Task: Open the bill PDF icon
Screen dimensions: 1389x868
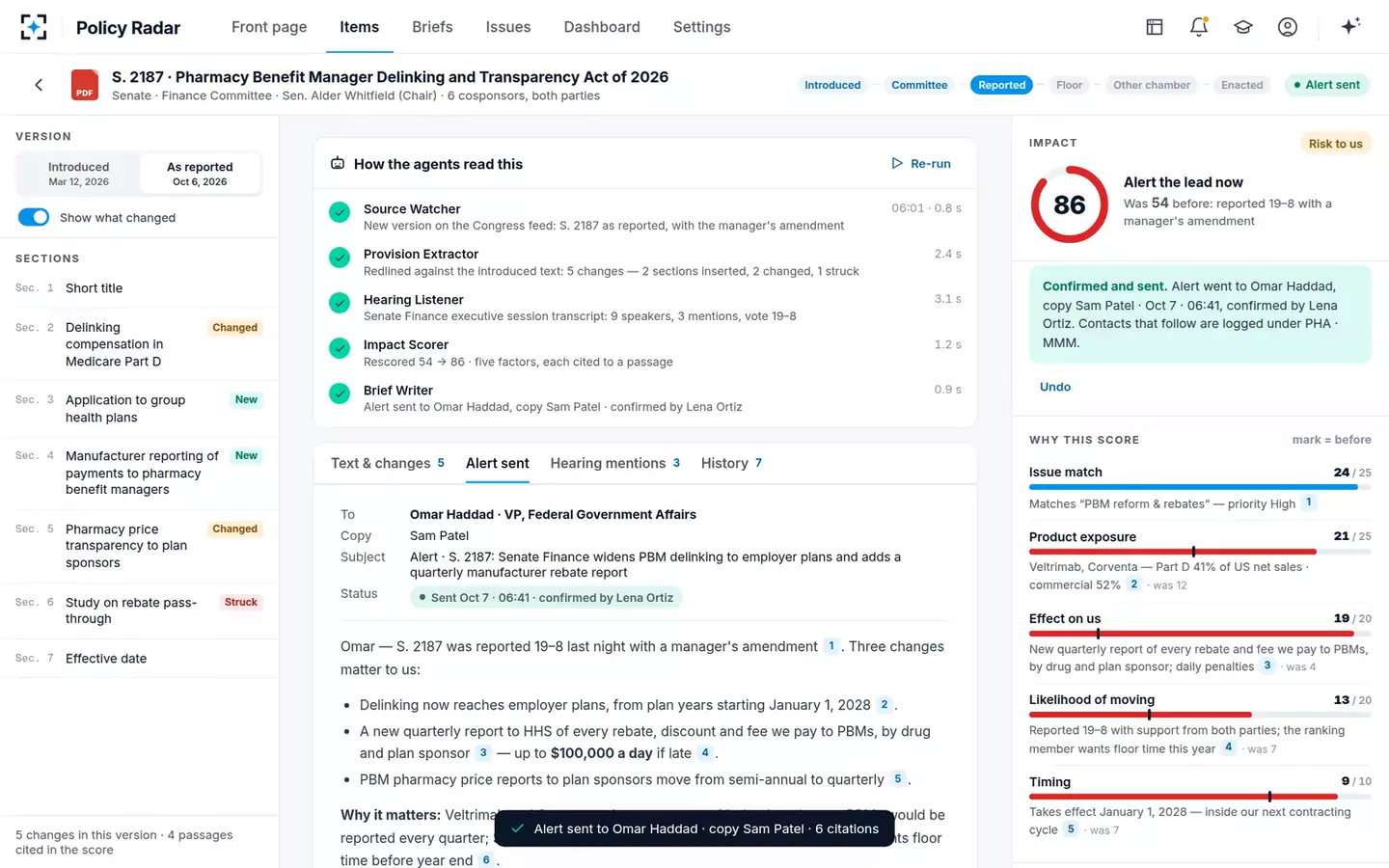Action: (x=85, y=85)
